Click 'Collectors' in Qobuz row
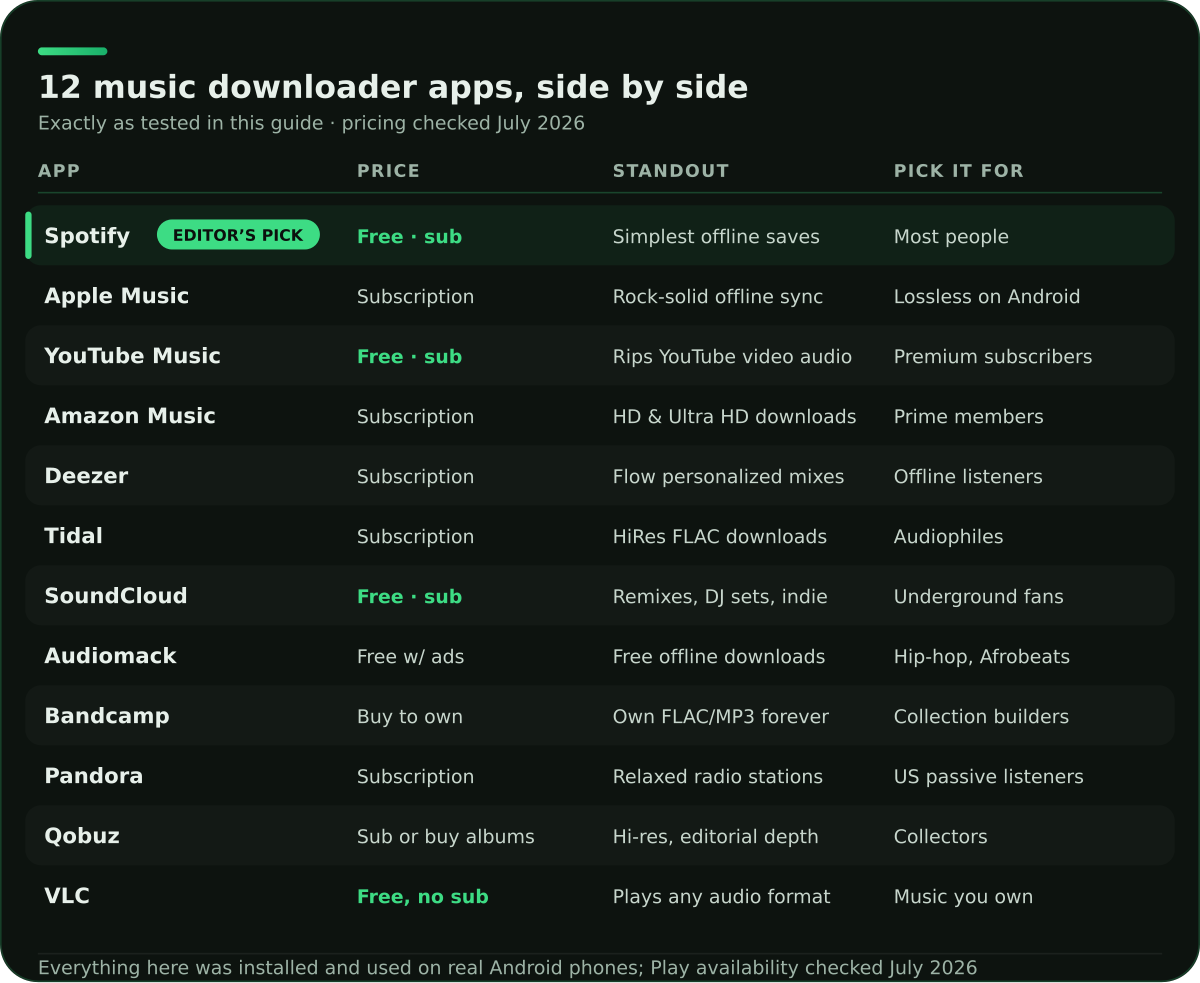Screen dimensions: 1200x983 click(x=941, y=837)
